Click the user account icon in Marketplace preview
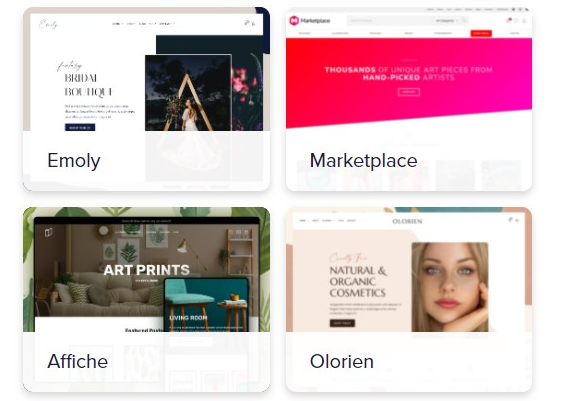Screen dimensions: 576x401 click(524, 21)
